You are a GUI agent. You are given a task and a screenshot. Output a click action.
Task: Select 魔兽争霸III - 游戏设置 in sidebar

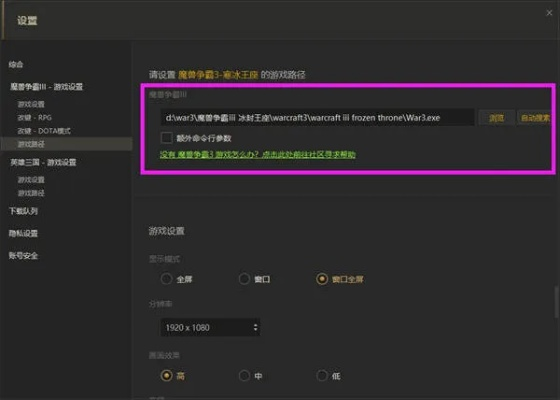46,86
